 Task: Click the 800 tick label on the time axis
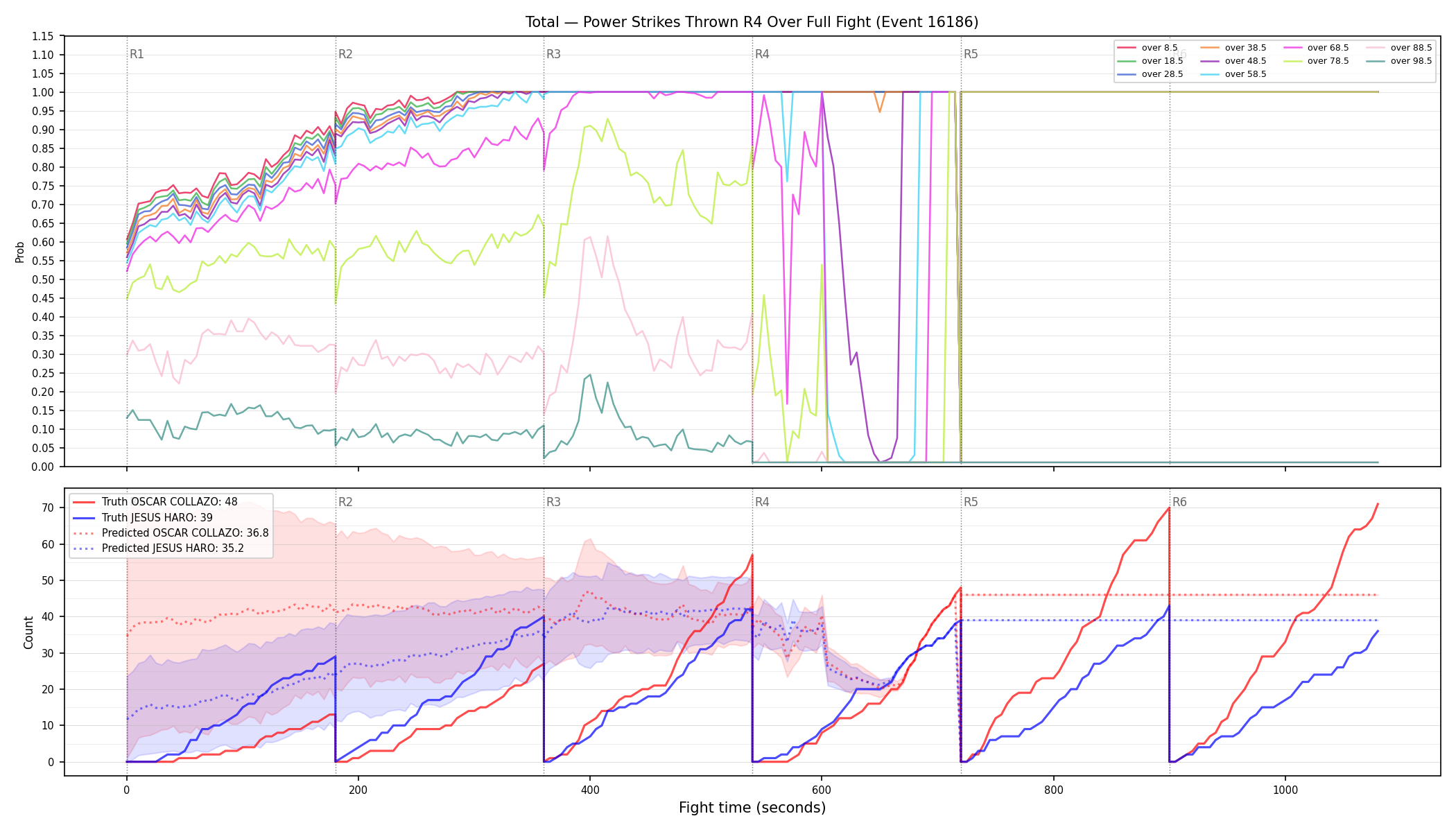point(1054,789)
